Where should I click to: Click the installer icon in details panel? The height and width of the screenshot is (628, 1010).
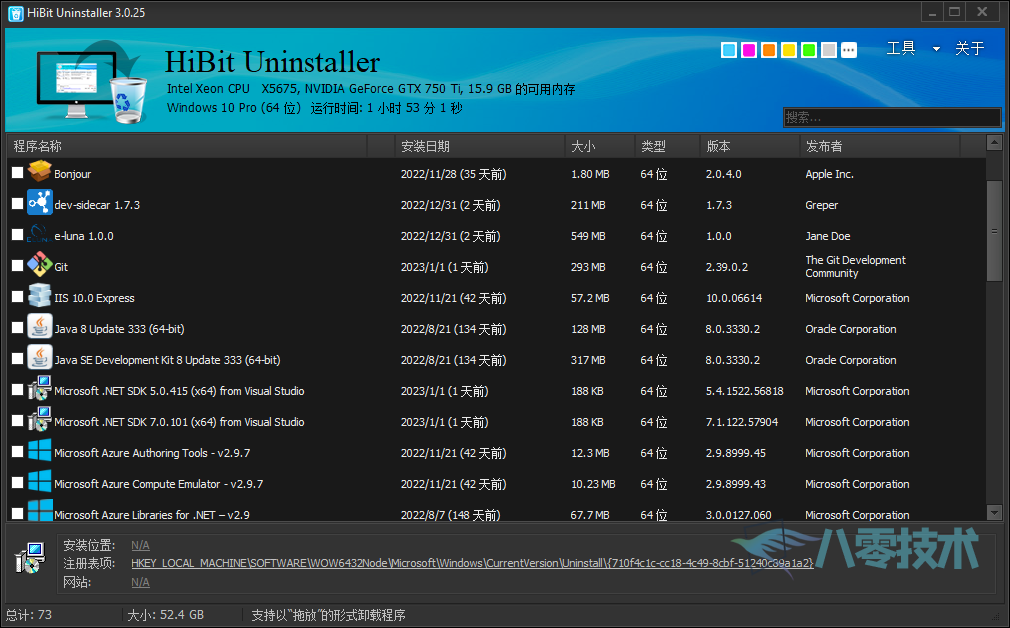point(30,558)
